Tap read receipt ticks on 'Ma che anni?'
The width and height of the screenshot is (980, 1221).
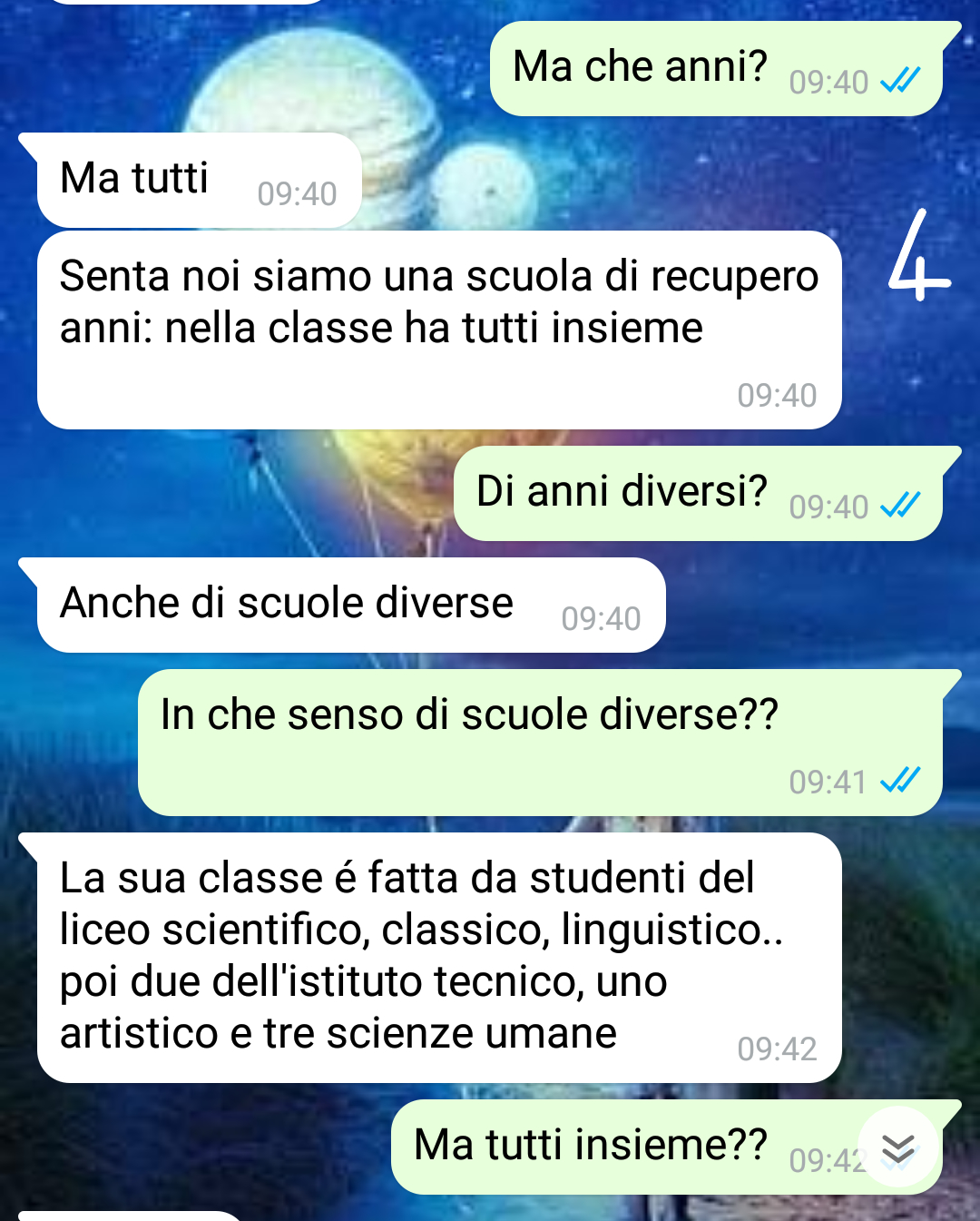pyautogui.click(x=901, y=81)
